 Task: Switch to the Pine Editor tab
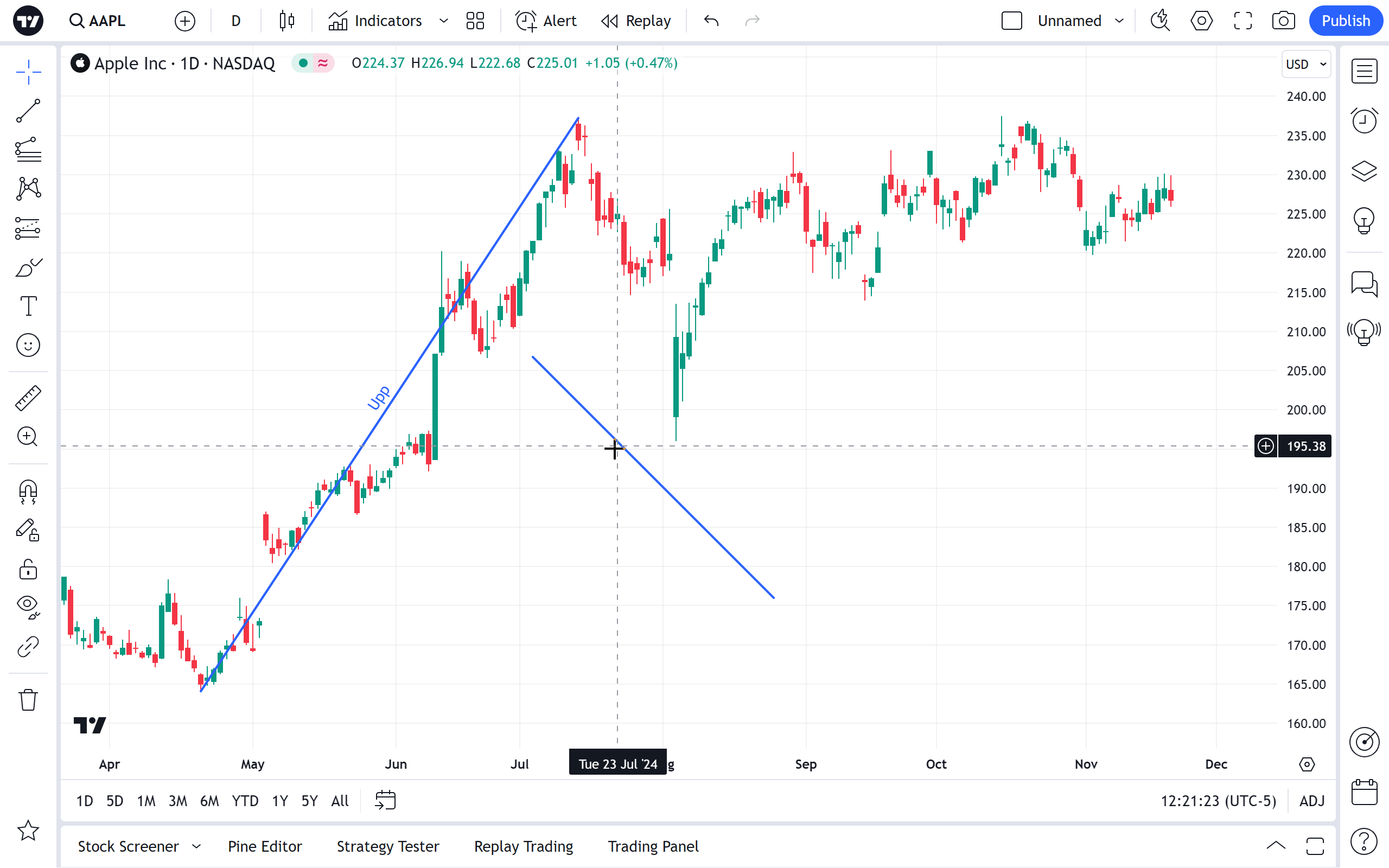pyautogui.click(x=265, y=846)
